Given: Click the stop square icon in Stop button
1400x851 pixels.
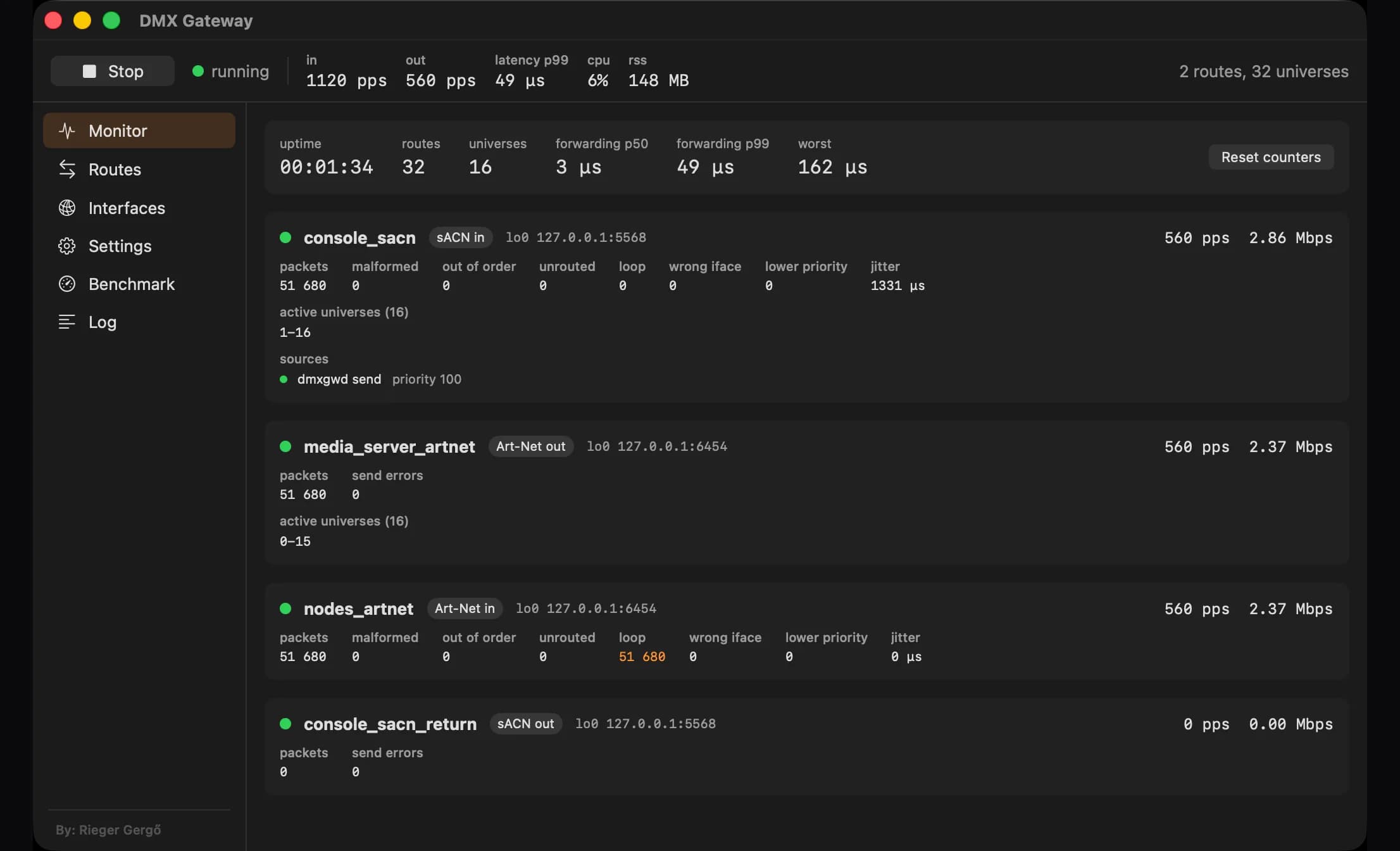Looking at the screenshot, I should 89,72.
